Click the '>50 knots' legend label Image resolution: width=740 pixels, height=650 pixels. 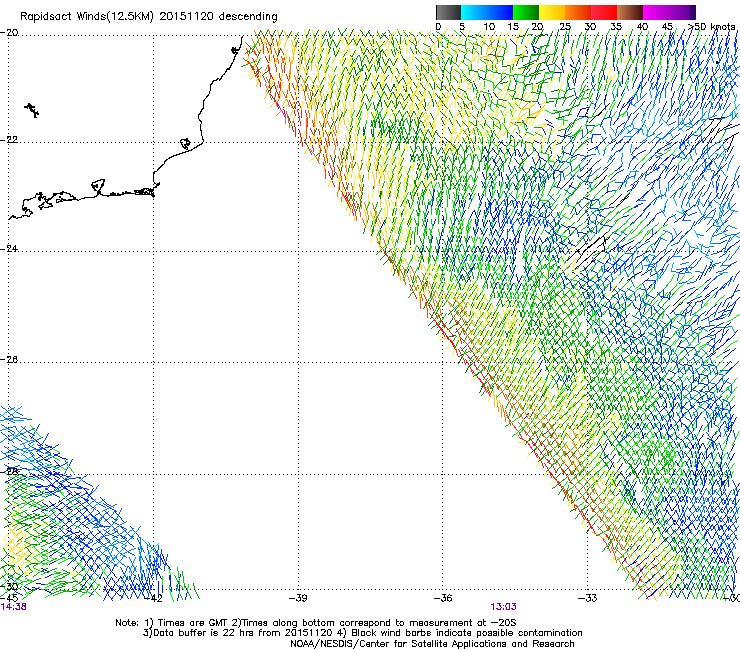point(711,27)
